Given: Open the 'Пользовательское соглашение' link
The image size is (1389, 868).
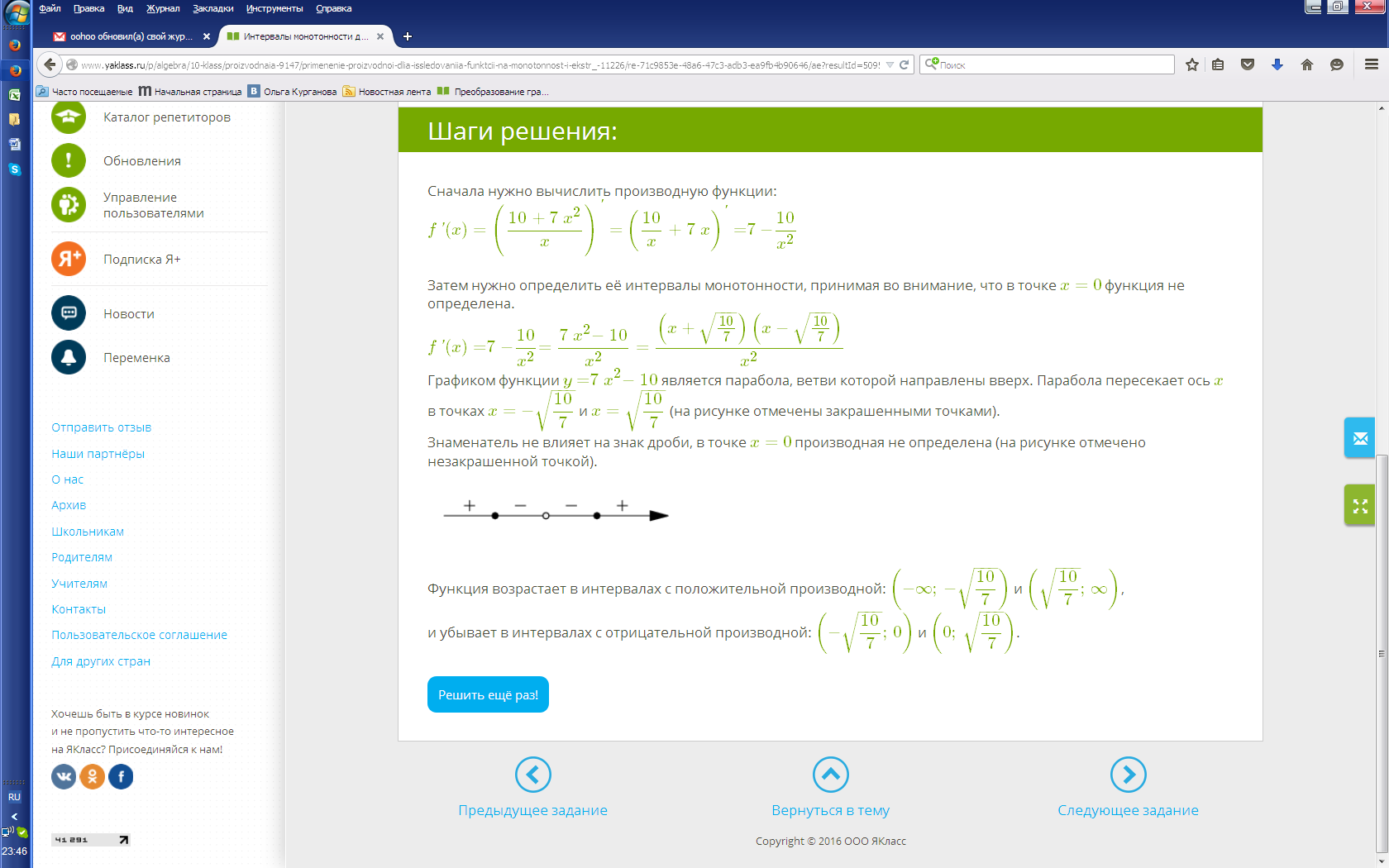Looking at the screenshot, I should pos(139,635).
